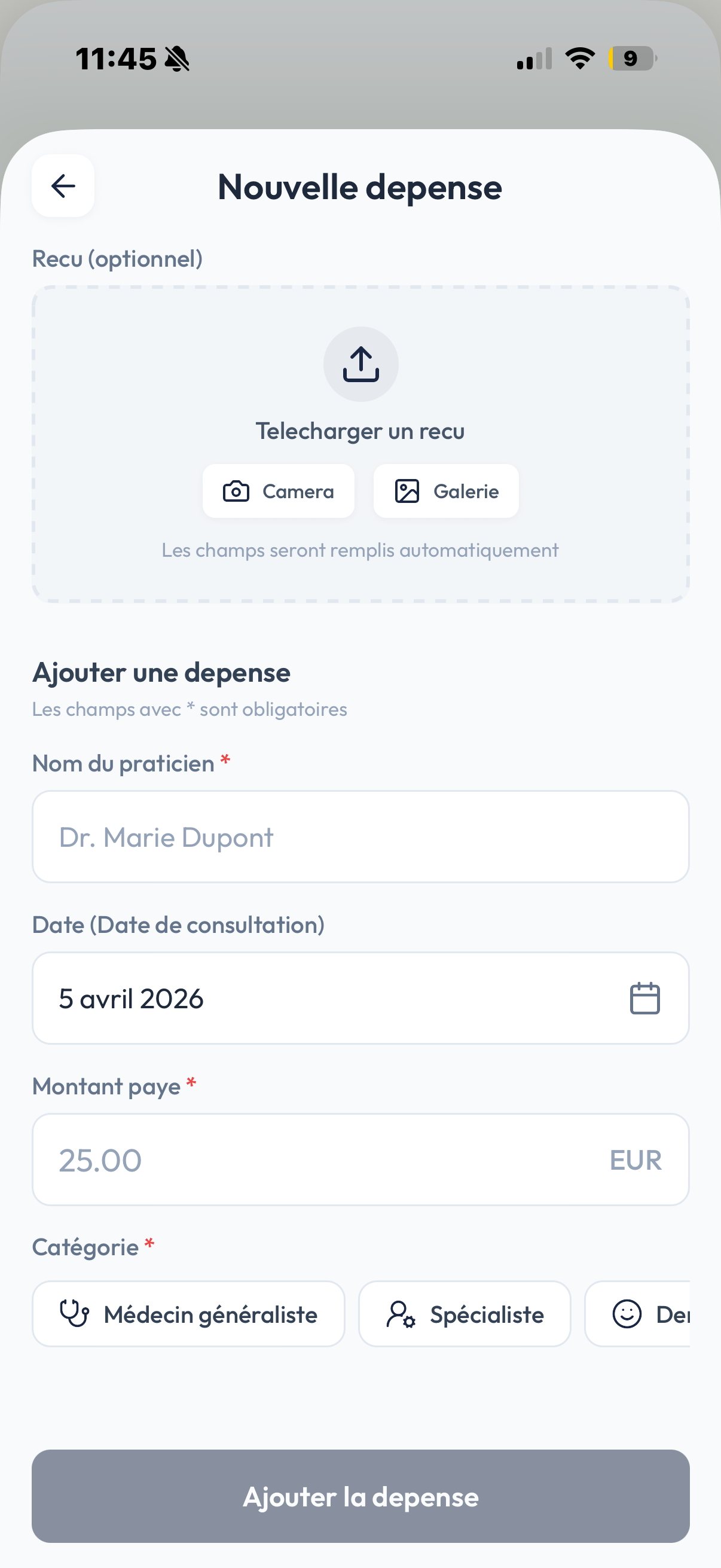Click the gallery image icon

click(407, 491)
